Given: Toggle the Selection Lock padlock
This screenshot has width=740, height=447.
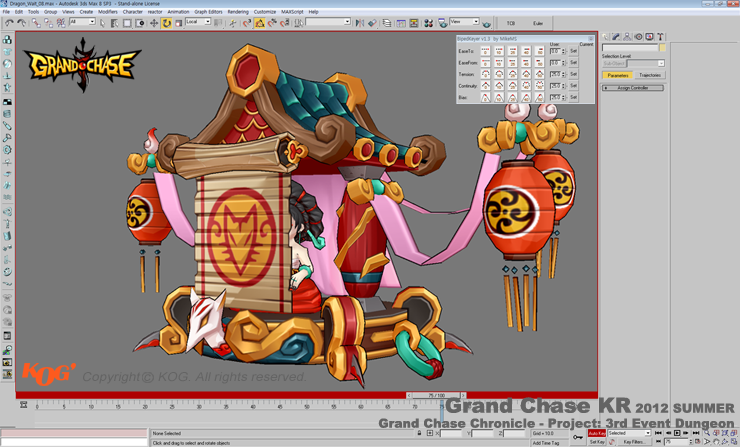Looking at the screenshot, I should pyautogui.click(x=419, y=433).
